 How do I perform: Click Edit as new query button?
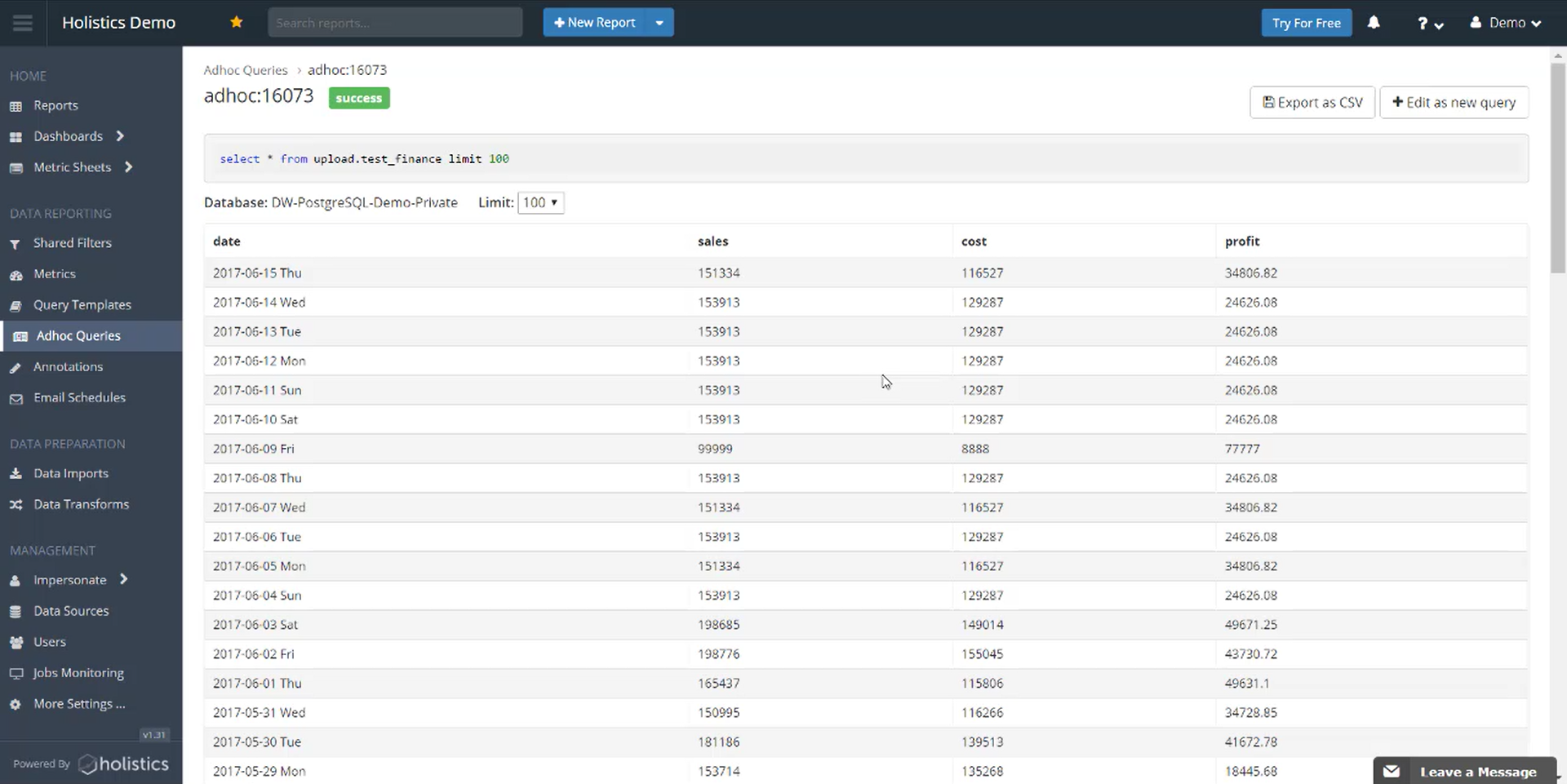[x=1454, y=103]
